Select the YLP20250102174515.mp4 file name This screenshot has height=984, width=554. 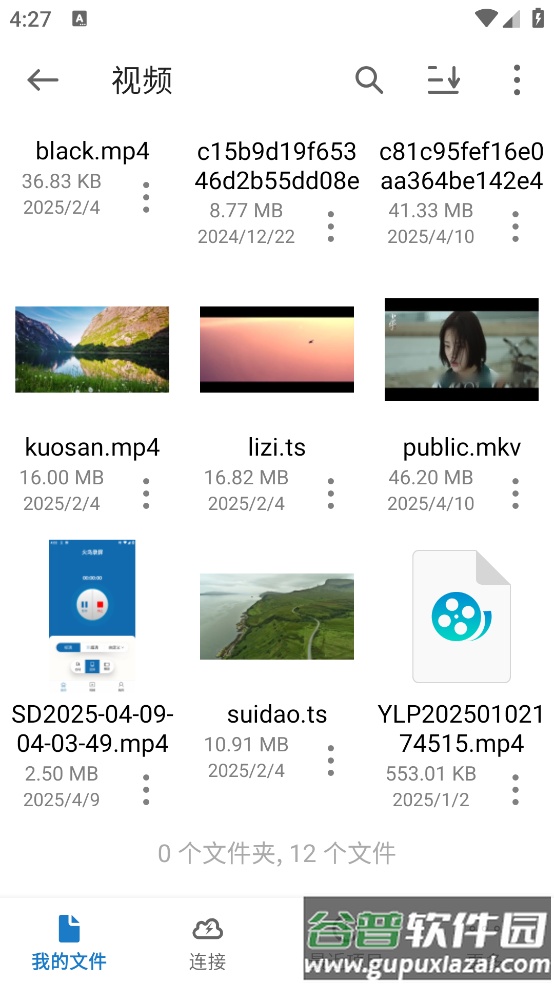[x=461, y=729]
